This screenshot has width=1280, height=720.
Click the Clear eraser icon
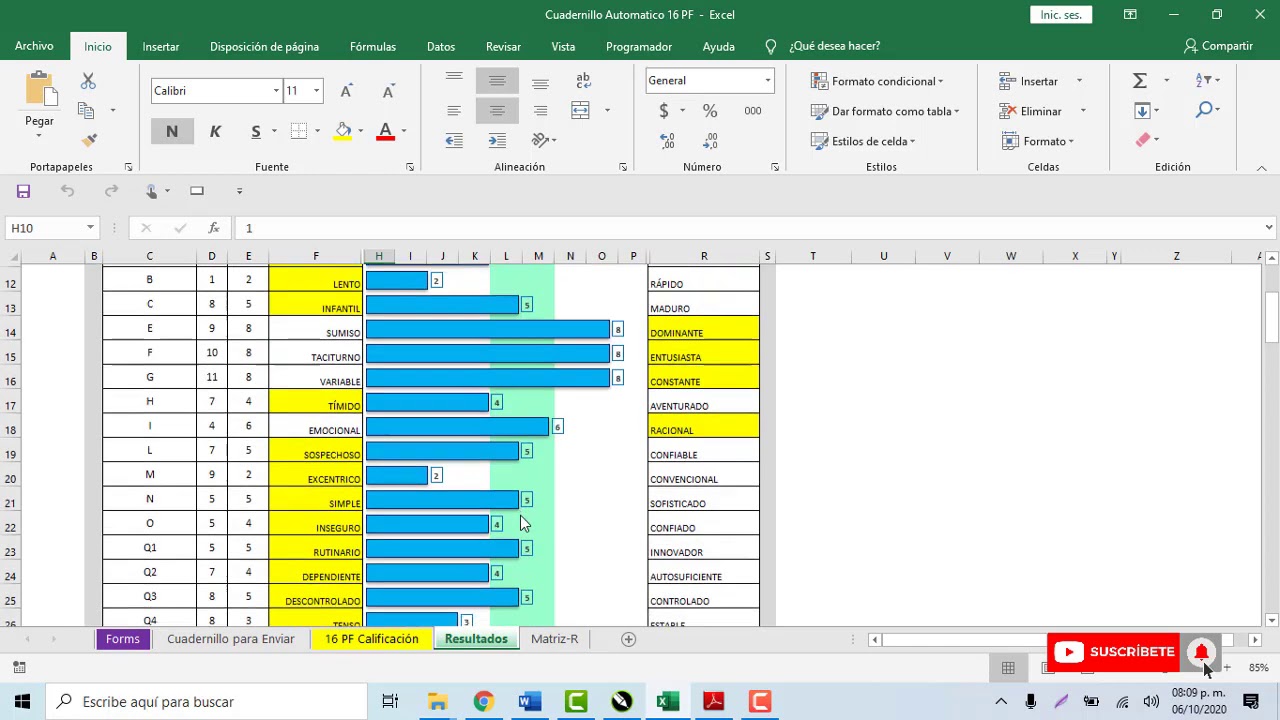(x=1142, y=140)
